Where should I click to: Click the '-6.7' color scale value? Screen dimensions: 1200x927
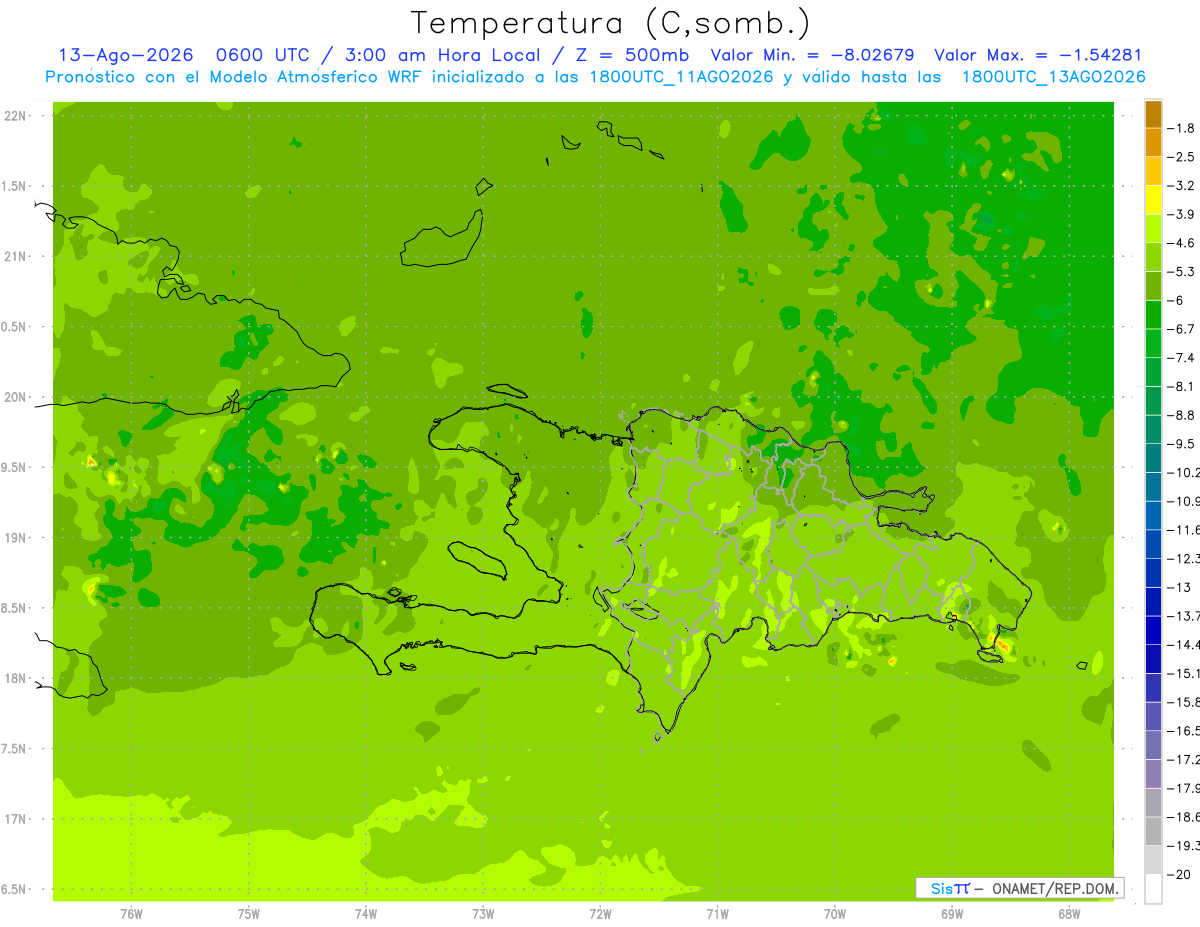click(1183, 329)
